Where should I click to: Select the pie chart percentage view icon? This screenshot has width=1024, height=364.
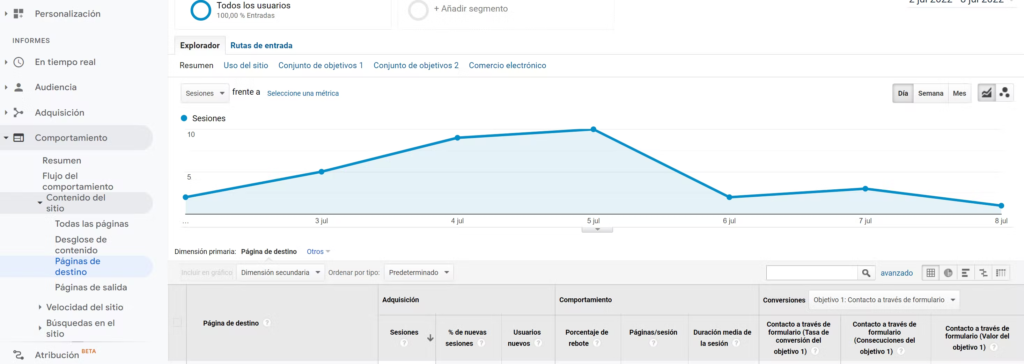pyautogui.click(x=948, y=273)
